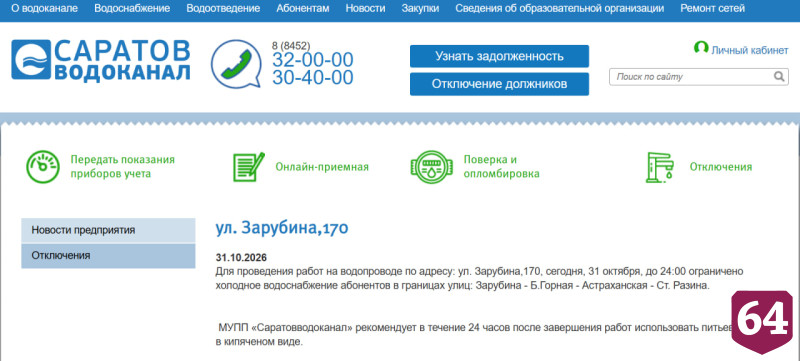The width and height of the screenshot is (800, 361).
Task: Click the Узнать задолженность button
Action: point(499,56)
